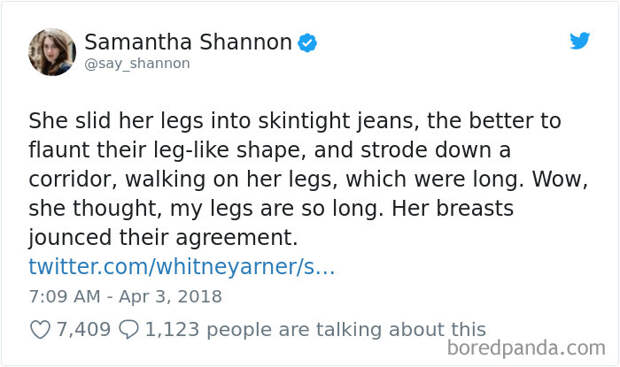
Task: Click the Twitter bird logo
Action: [580, 41]
